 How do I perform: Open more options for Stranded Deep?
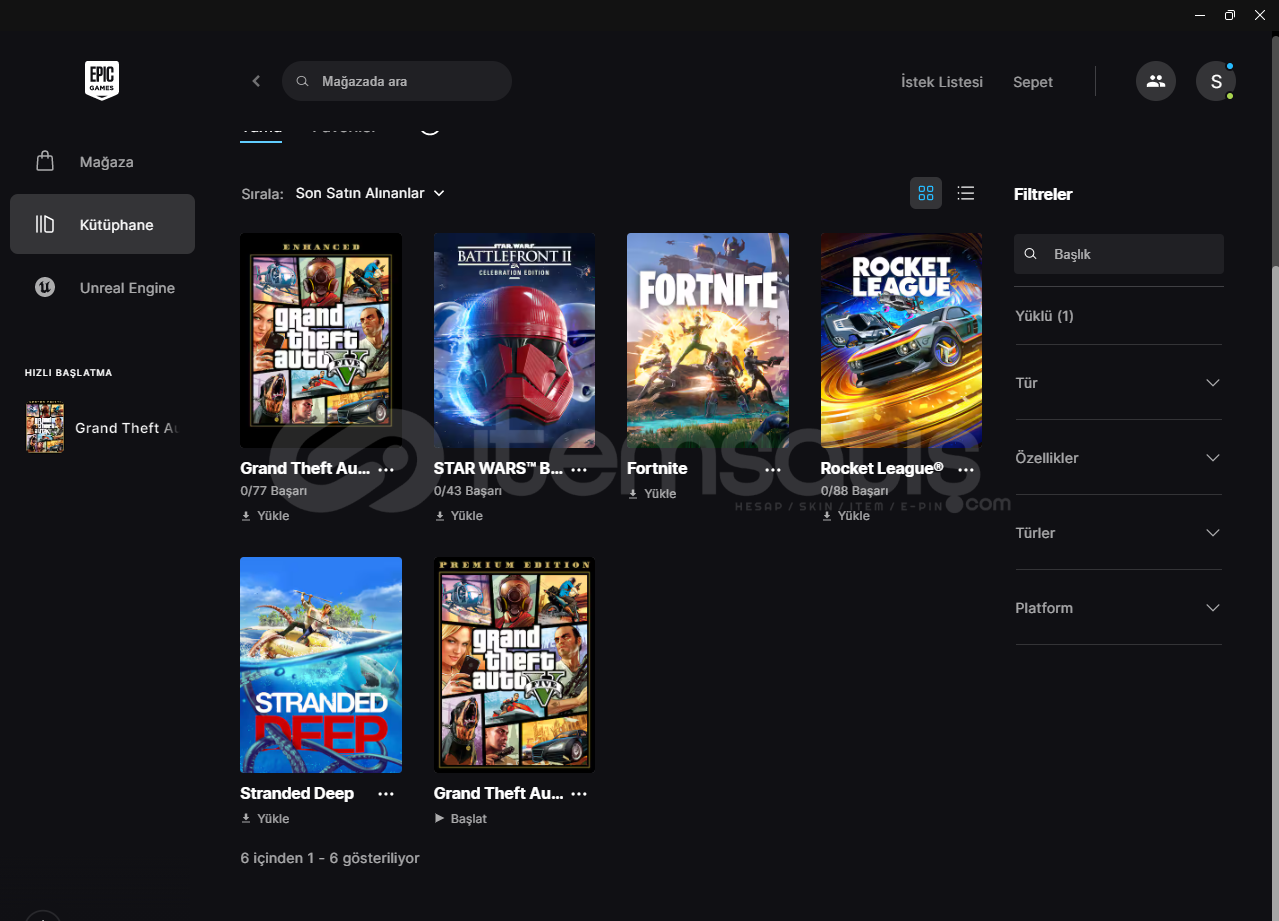(386, 793)
